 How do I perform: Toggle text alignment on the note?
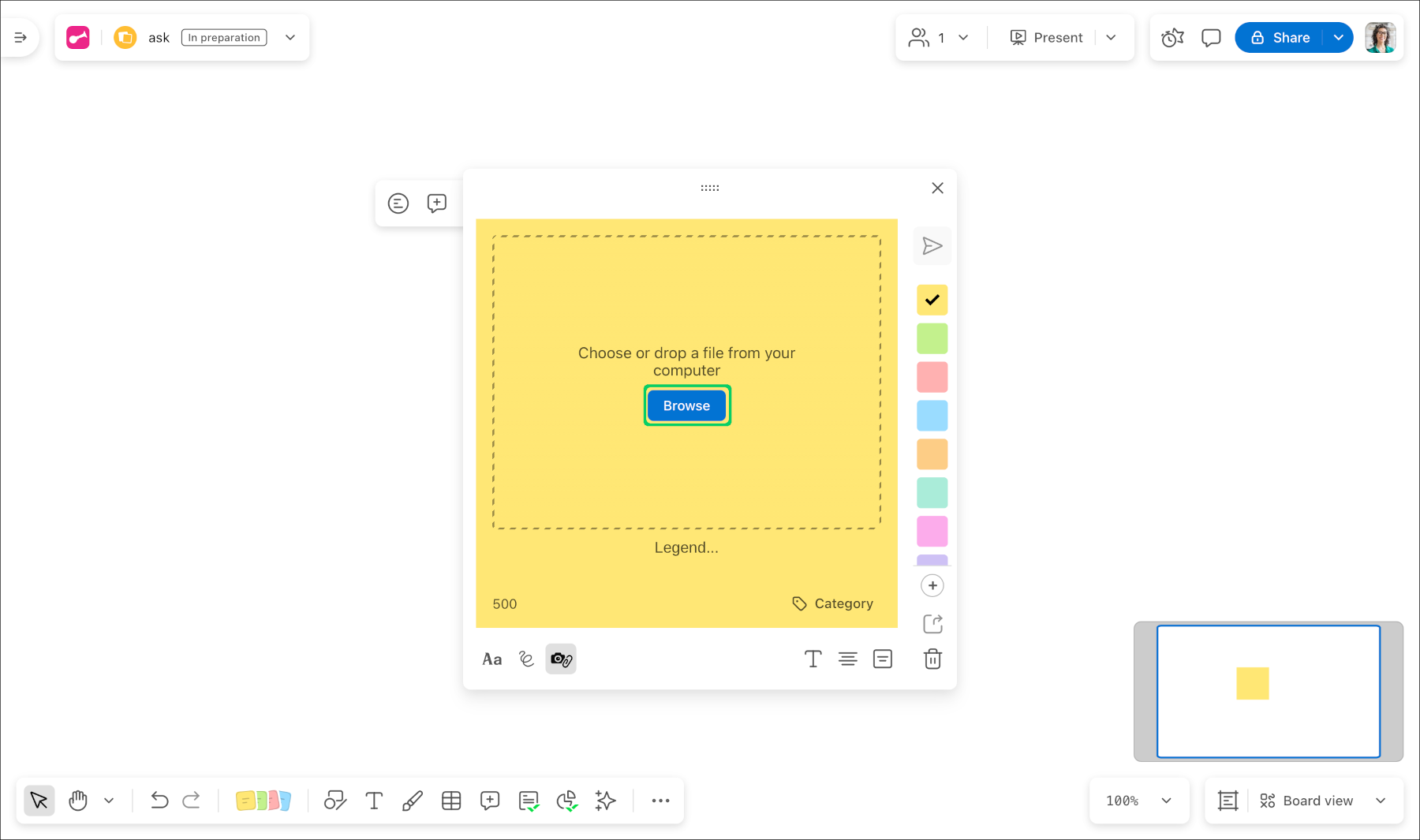(848, 659)
